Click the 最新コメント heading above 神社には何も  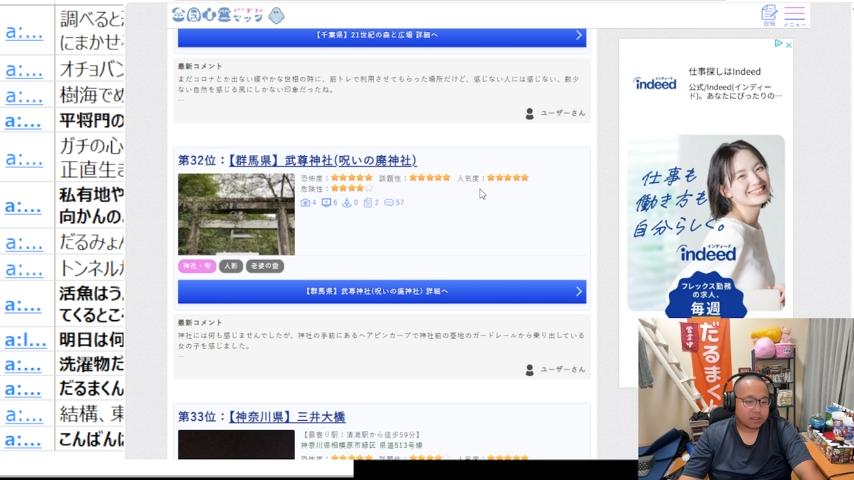pos(200,323)
